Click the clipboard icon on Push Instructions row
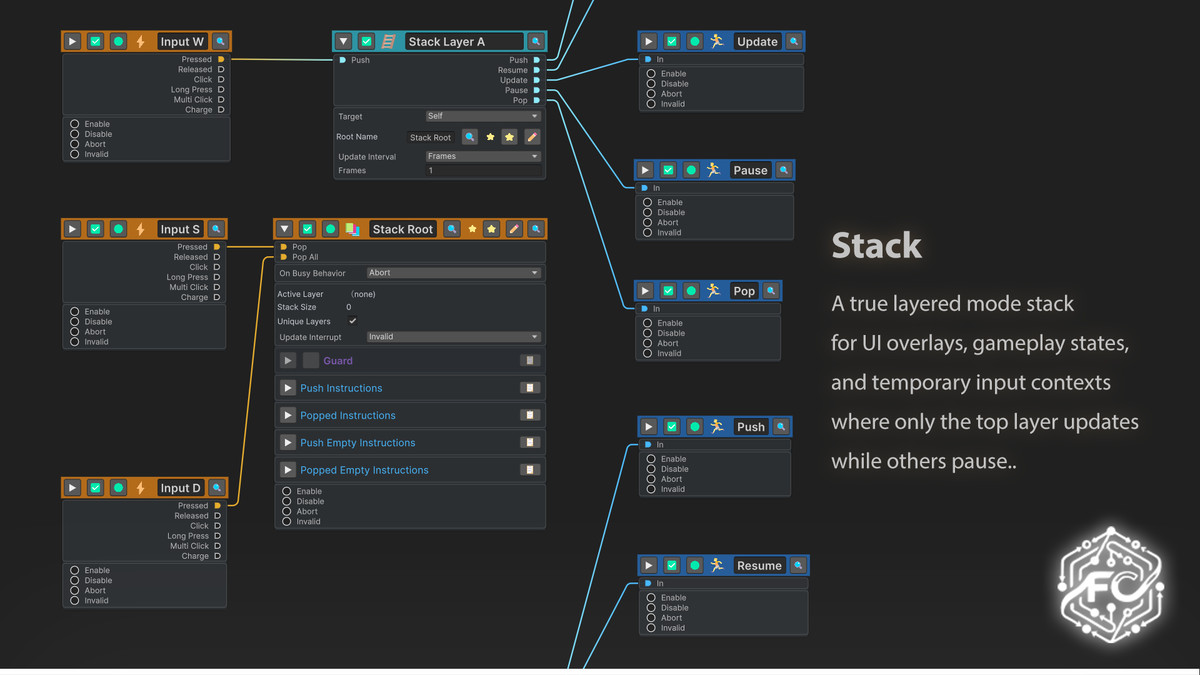1200x675 pixels. click(530, 388)
